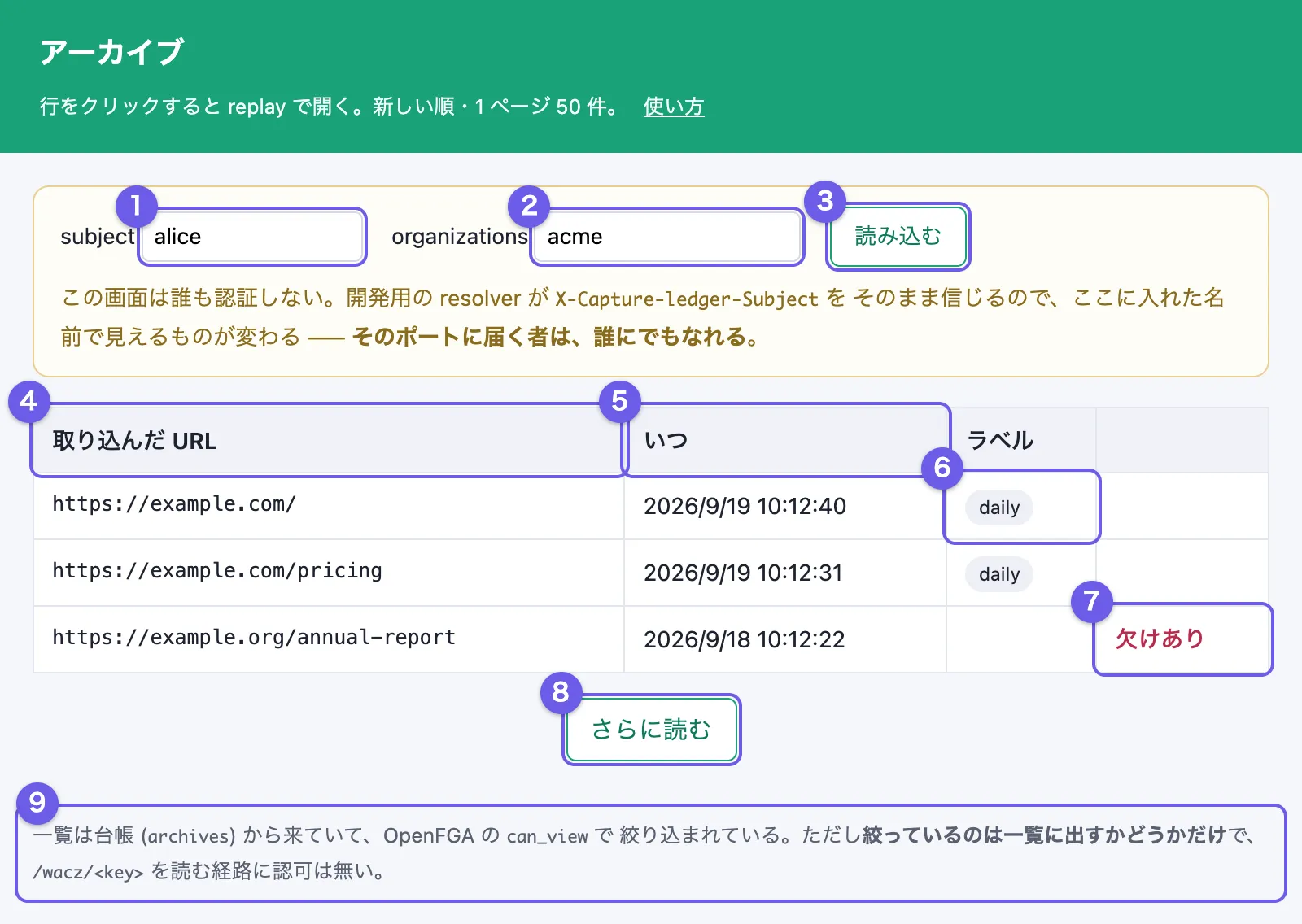
Task: Open the https://example.com/pricing archive row
Action: coord(651,573)
